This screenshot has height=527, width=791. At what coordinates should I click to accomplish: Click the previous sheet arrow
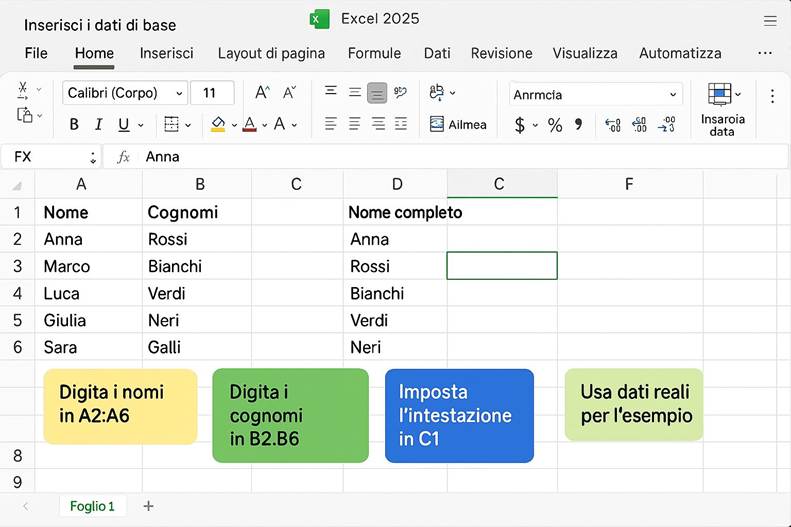click(26, 506)
